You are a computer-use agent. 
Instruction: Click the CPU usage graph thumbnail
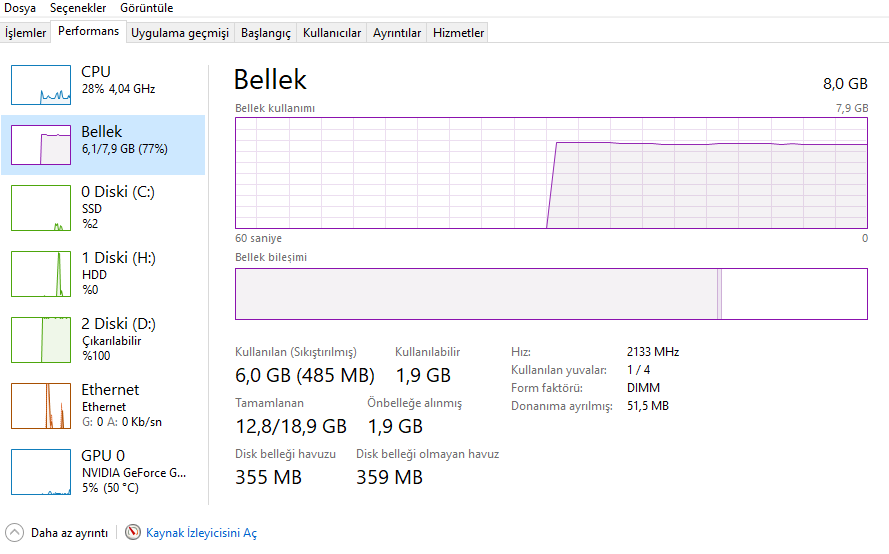pos(41,85)
